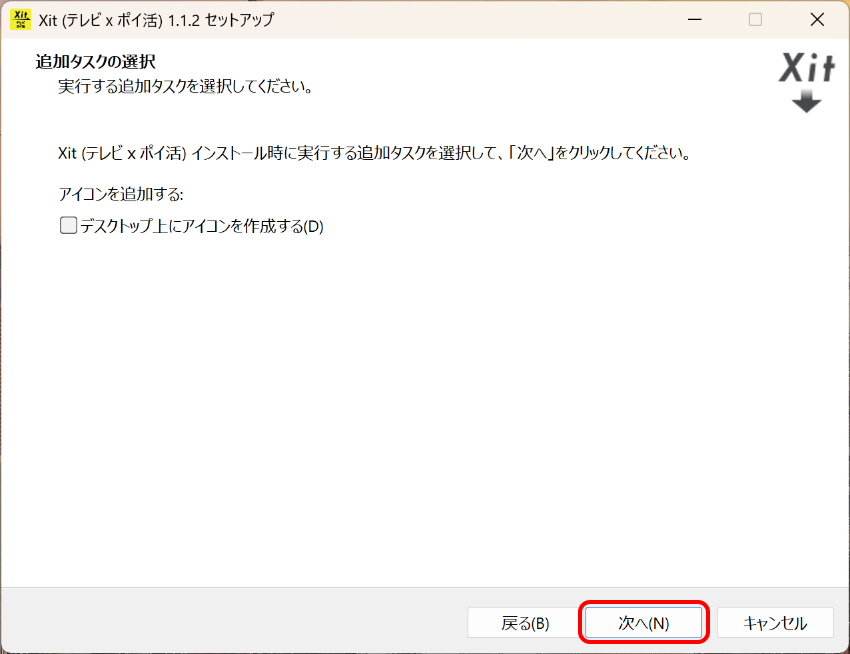This screenshot has width=850, height=654.
Task: Minimize the setup window
Action: (694, 20)
